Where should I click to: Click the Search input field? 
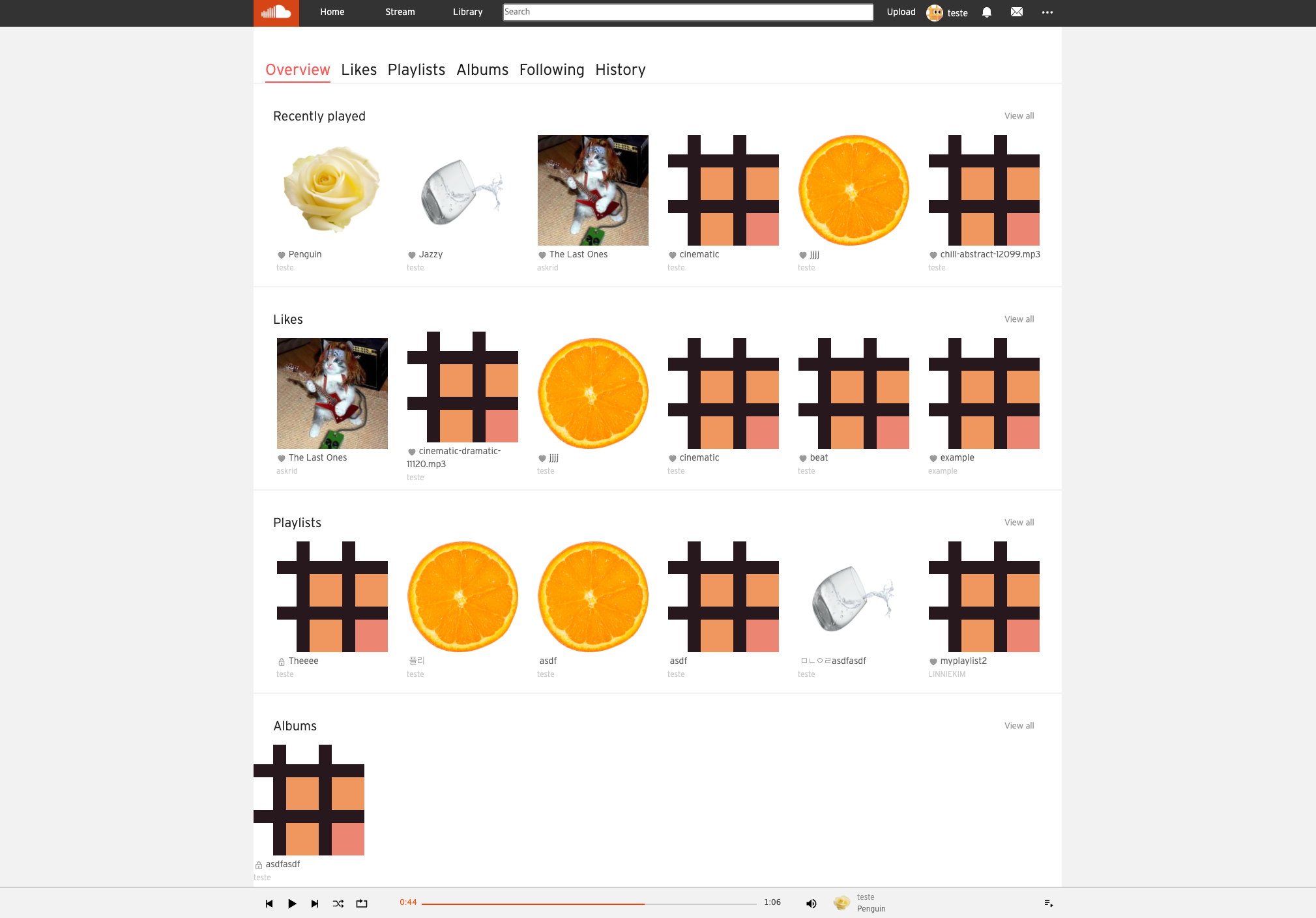[688, 12]
